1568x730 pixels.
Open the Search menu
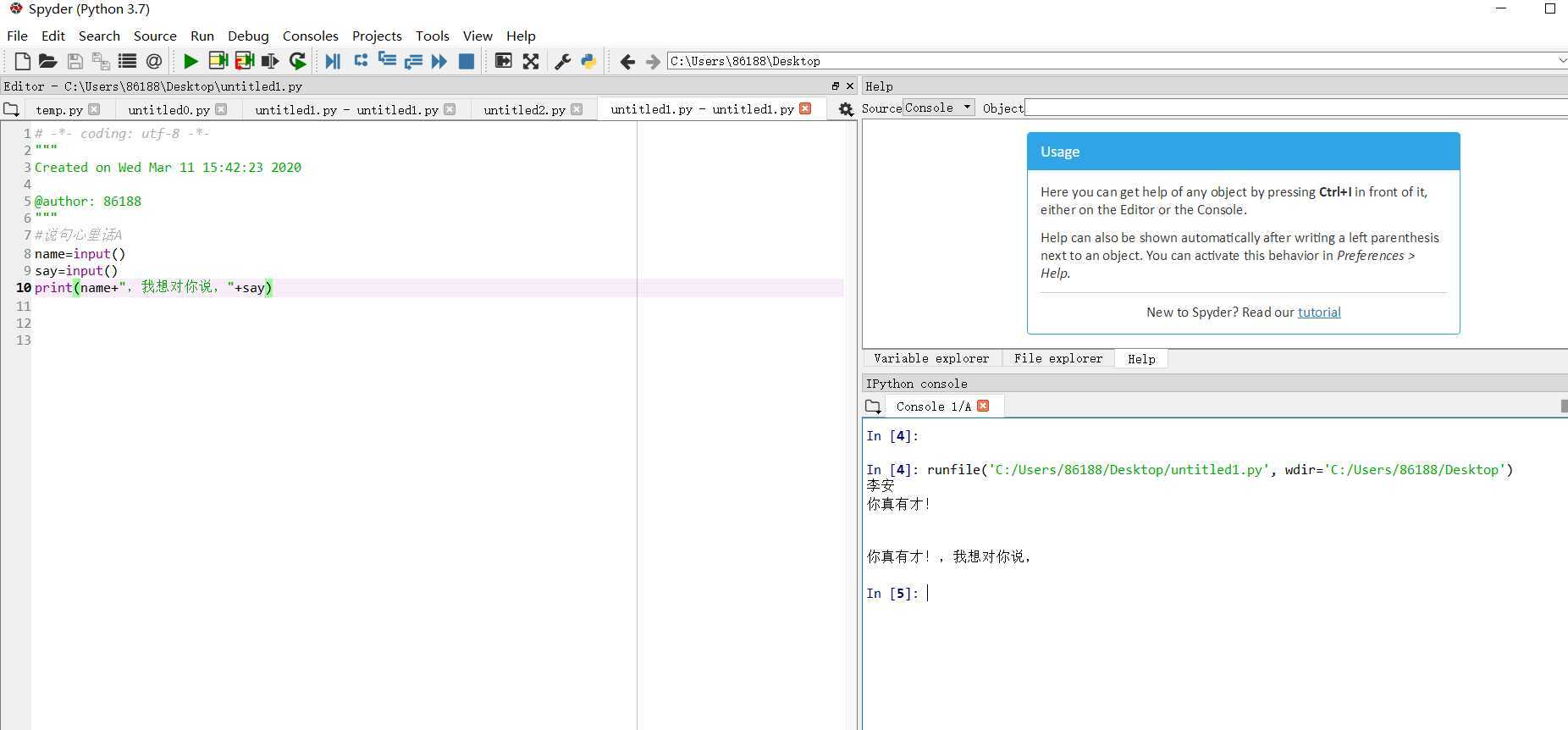pos(99,36)
